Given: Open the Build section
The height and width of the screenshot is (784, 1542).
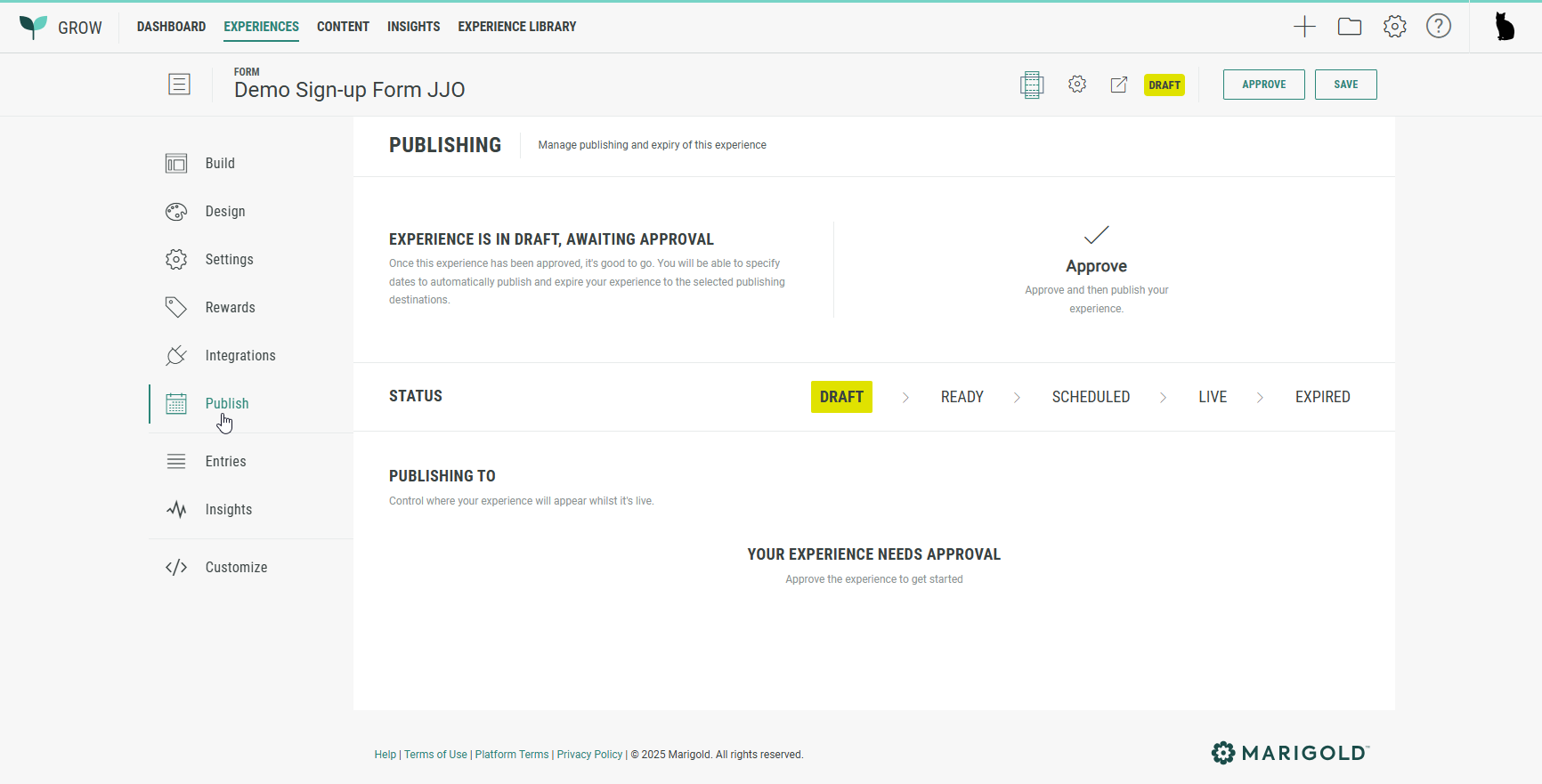Looking at the screenshot, I should pos(220,164).
